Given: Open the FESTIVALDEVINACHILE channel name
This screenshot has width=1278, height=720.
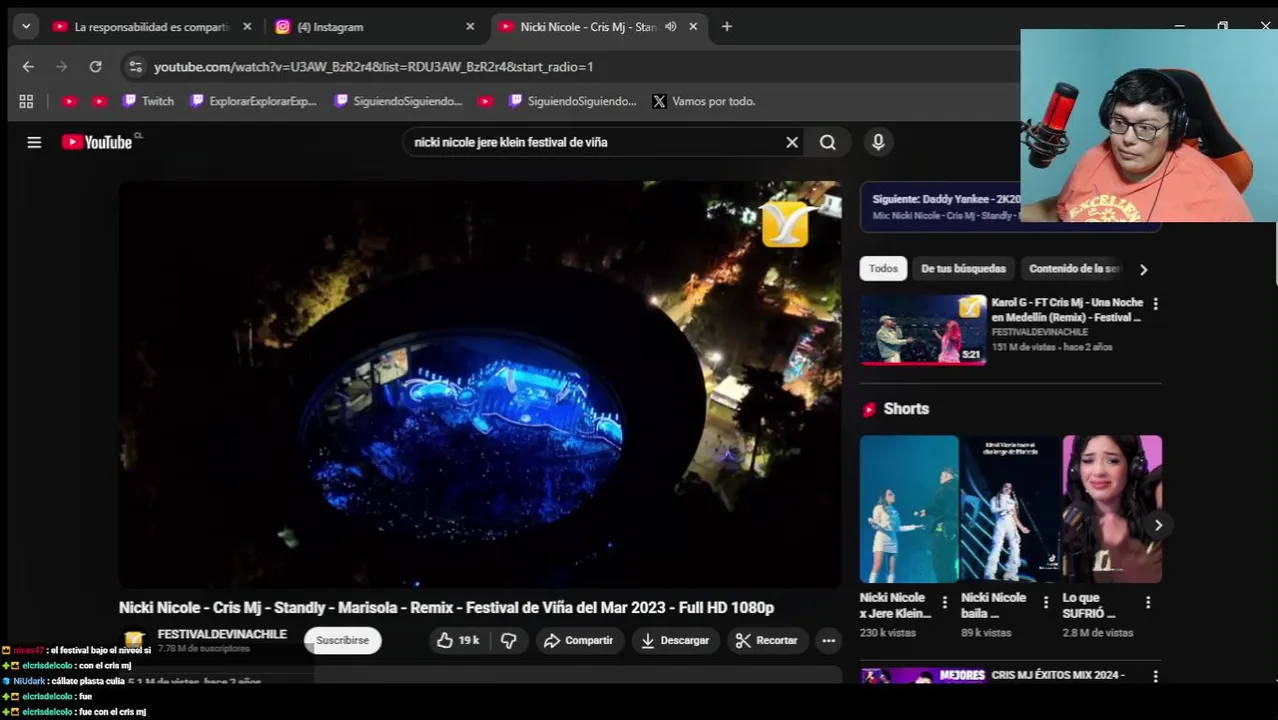Looking at the screenshot, I should (222, 634).
